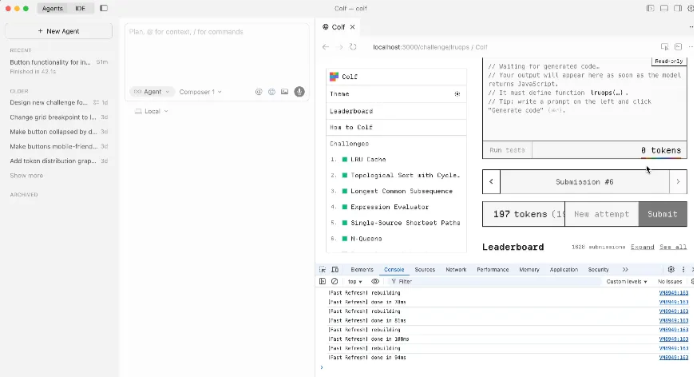Go to previous submission arrow

[x=491, y=181]
